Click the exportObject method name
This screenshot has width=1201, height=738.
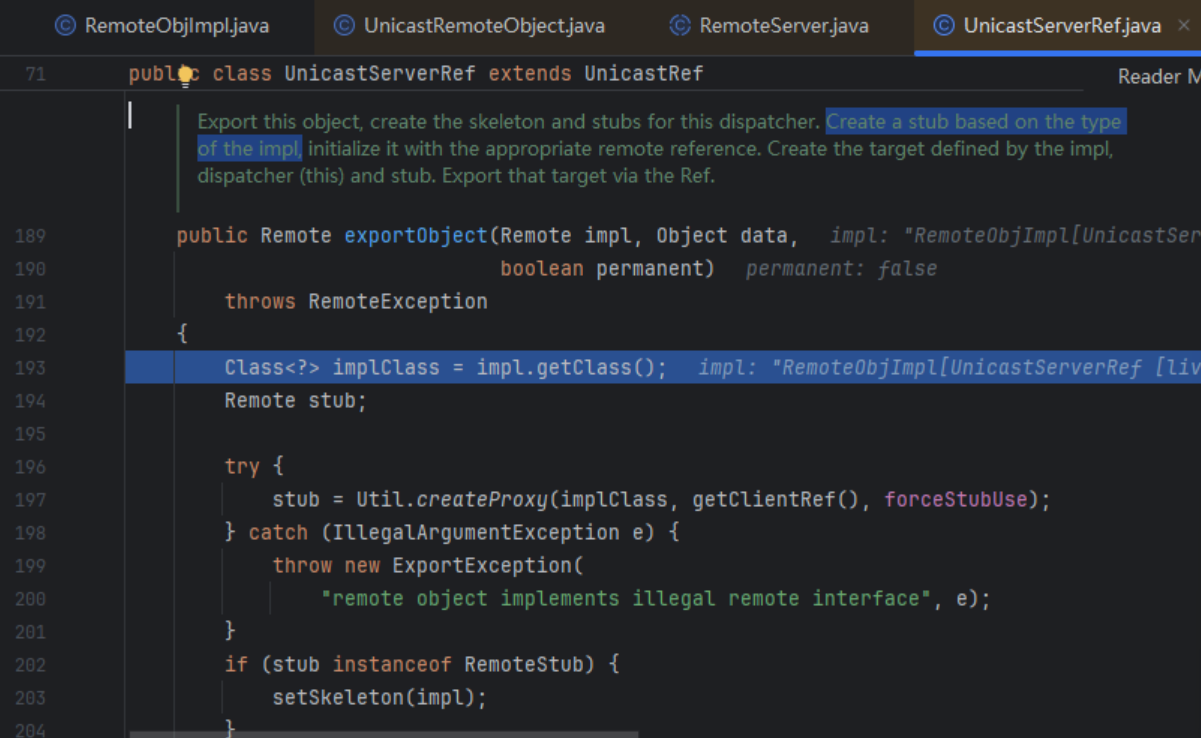click(x=416, y=236)
